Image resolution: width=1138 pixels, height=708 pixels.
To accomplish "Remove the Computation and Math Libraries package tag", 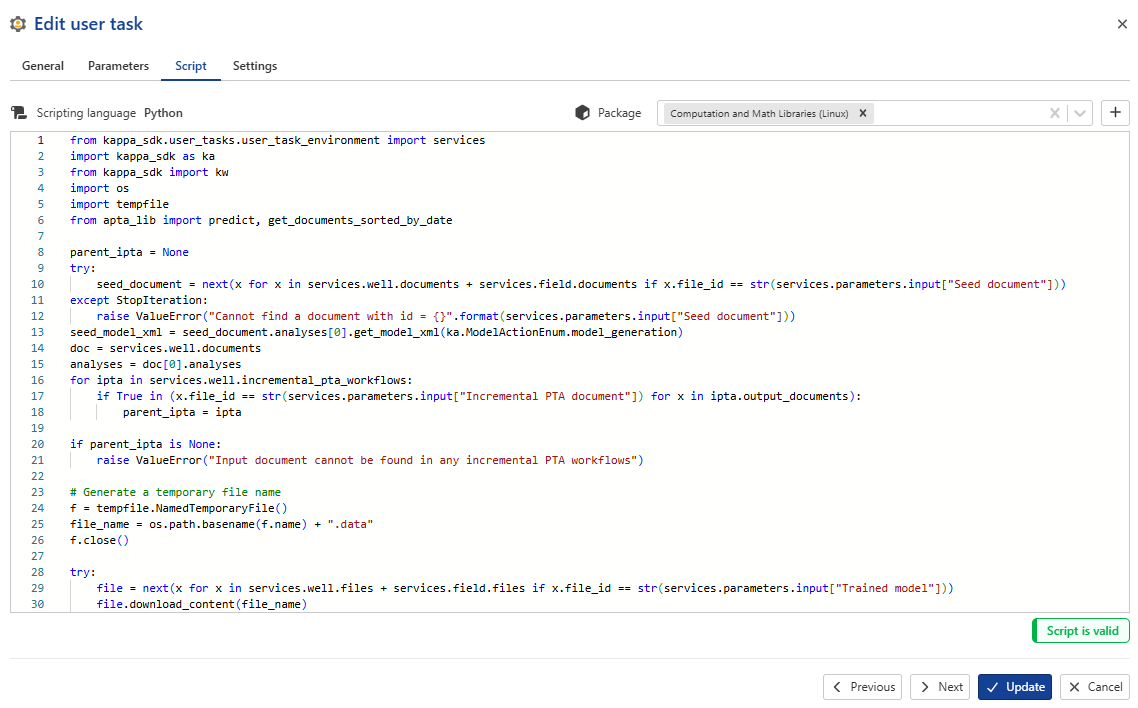I will click(x=863, y=113).
